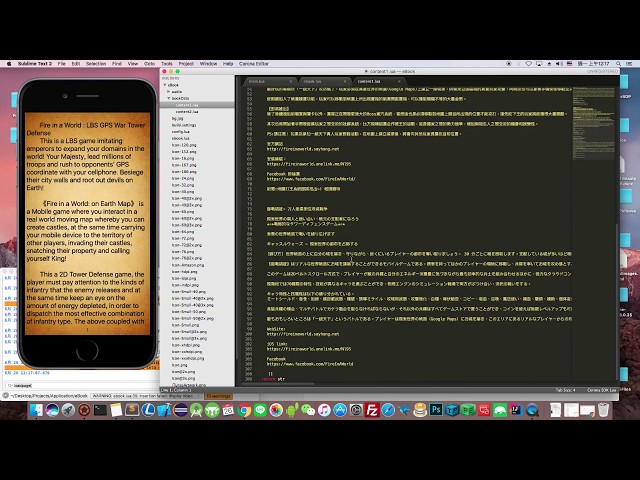Open Xcode from the Dock

click(164, 410)
